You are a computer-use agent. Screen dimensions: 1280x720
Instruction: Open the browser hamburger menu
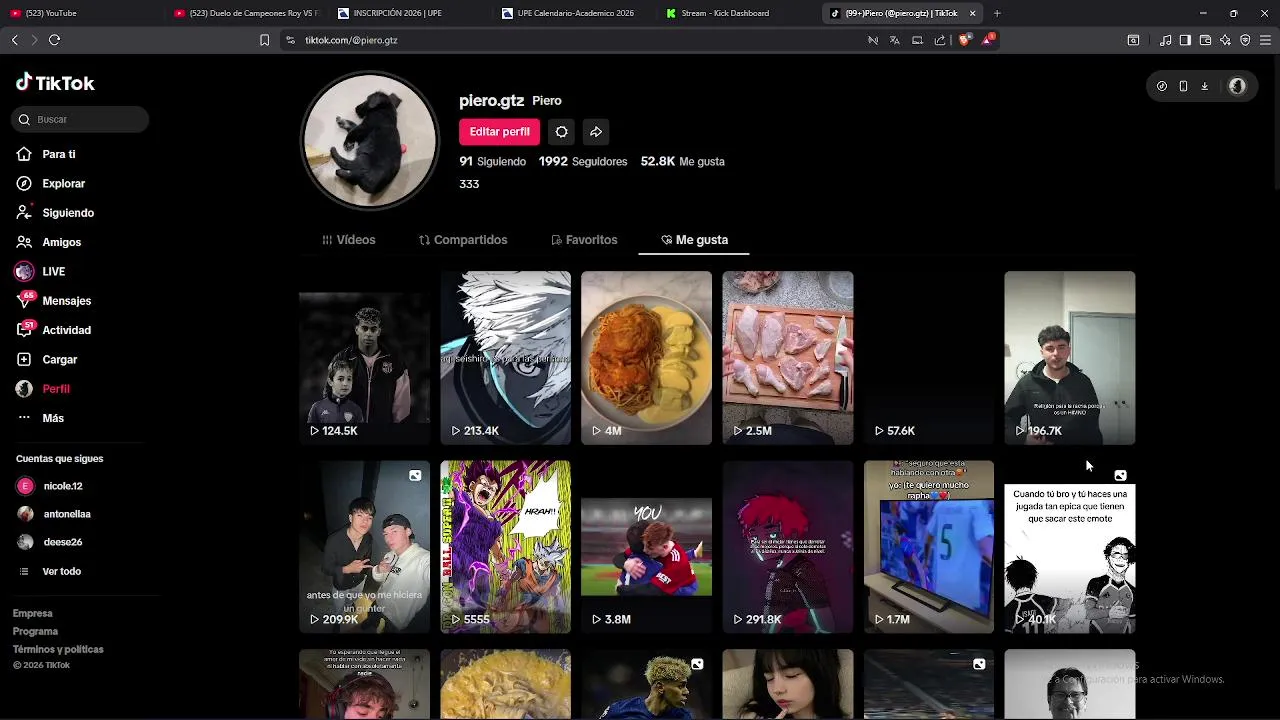tap(1265, 40)
